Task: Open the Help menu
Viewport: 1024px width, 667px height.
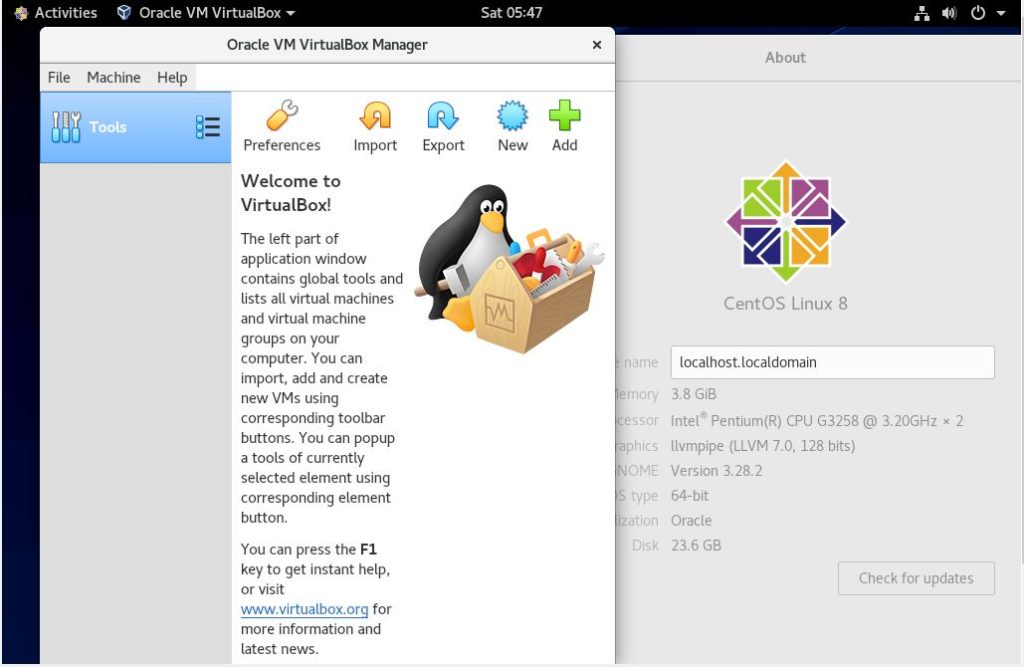Action: (172, 78)
